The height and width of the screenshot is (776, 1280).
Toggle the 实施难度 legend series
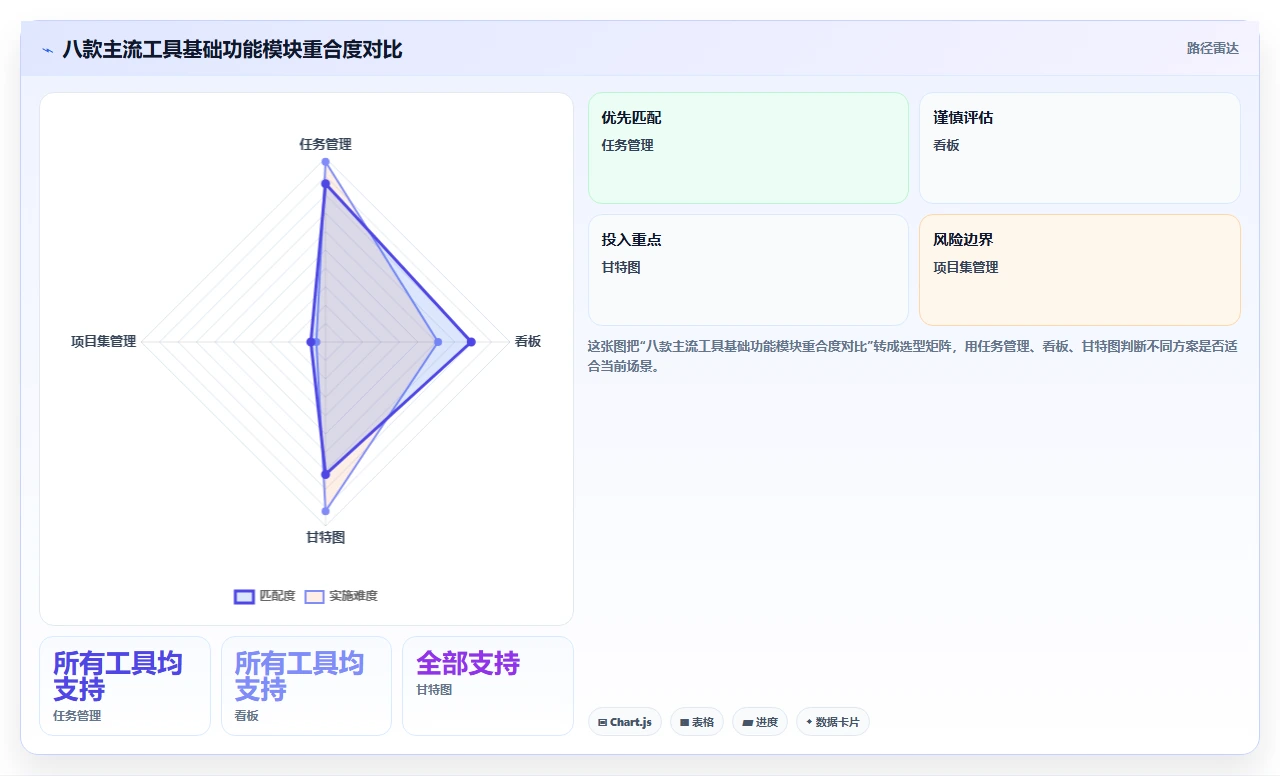342,596
